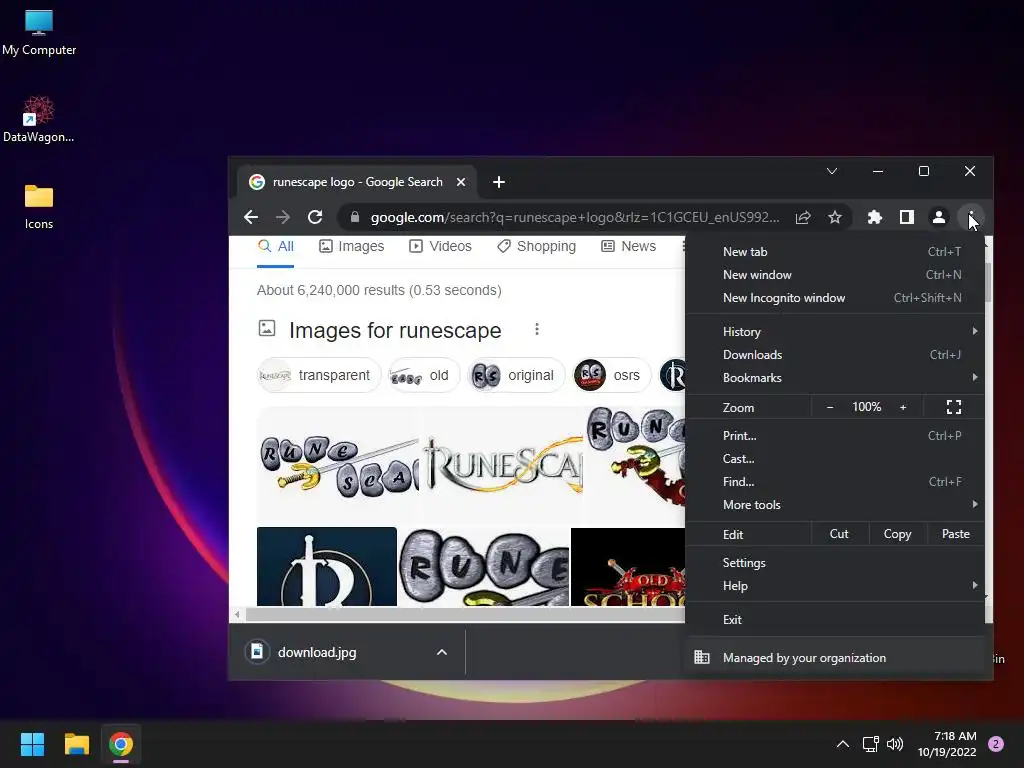Click the Copy button

[897, 534]
